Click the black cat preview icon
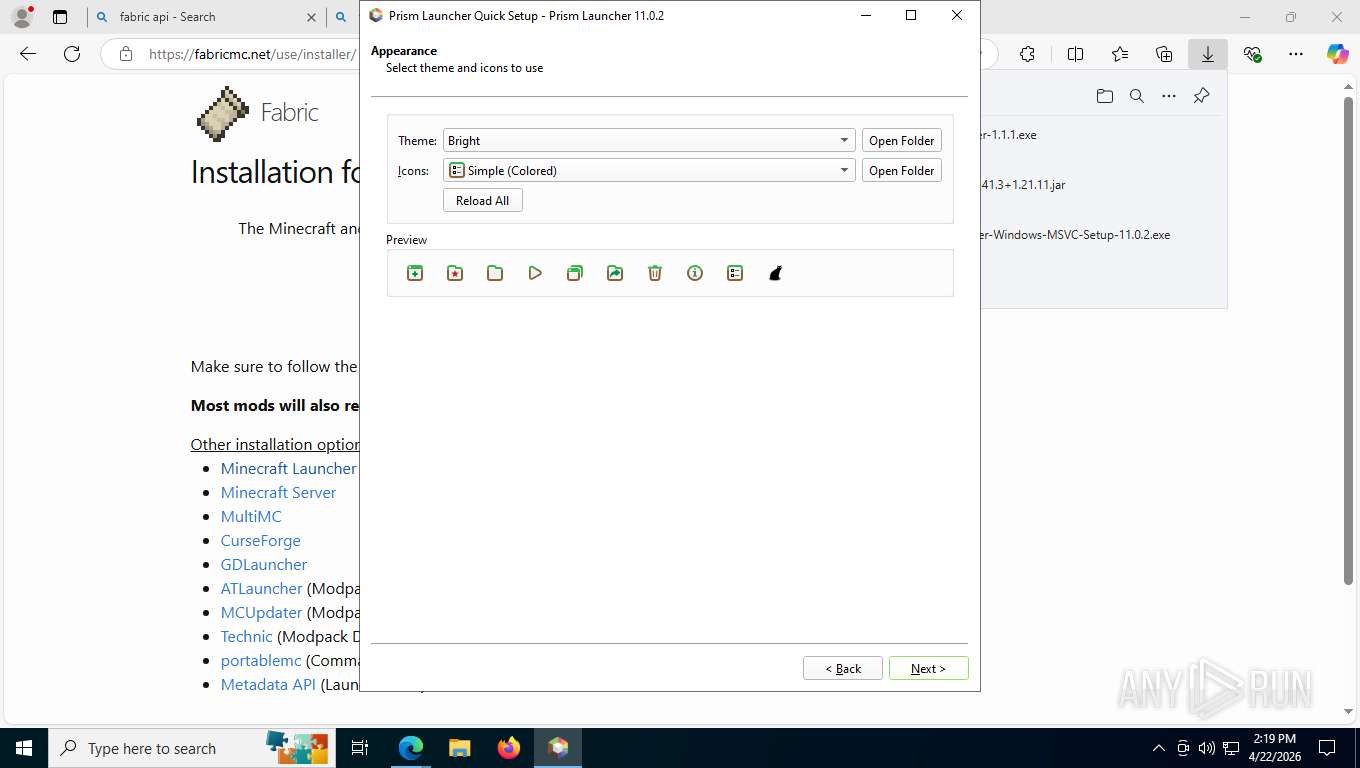 pyautogui.click(x=775, y=273)
